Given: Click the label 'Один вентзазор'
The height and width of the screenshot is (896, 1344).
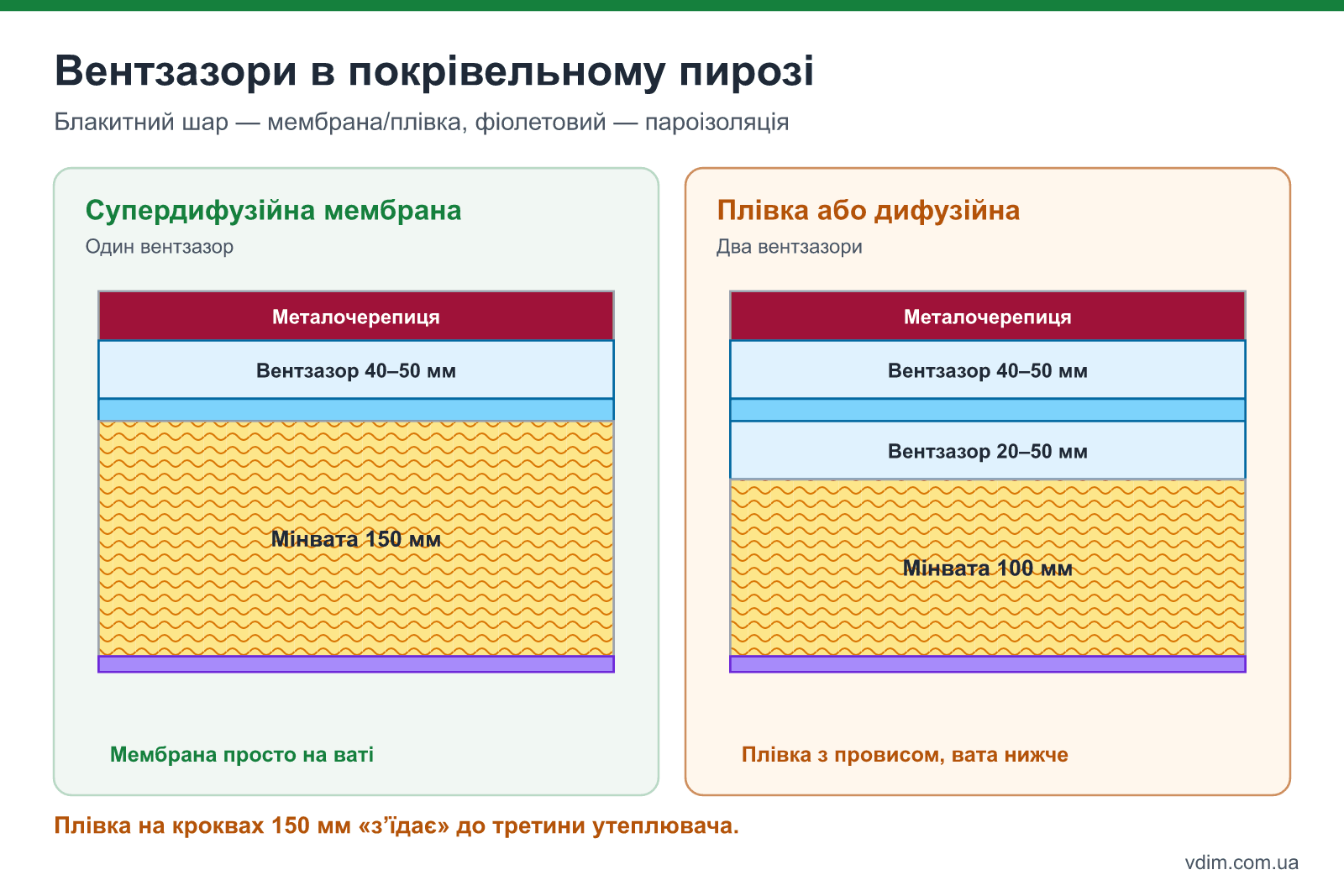Looking at the screenshot, I should (160, 247).
